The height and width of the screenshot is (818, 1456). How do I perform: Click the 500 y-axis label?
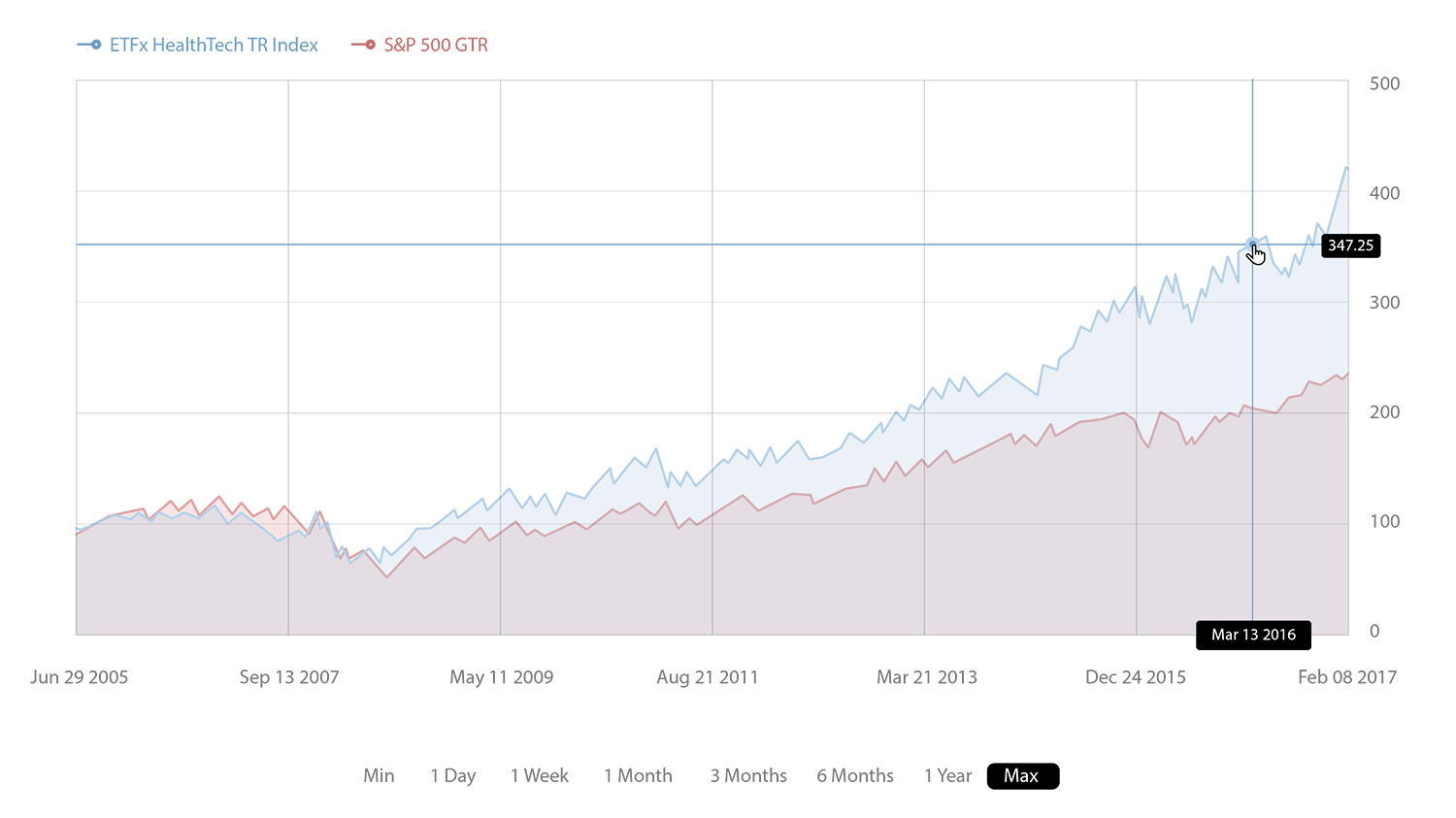pyautogui.click(x=1384, y=83)
